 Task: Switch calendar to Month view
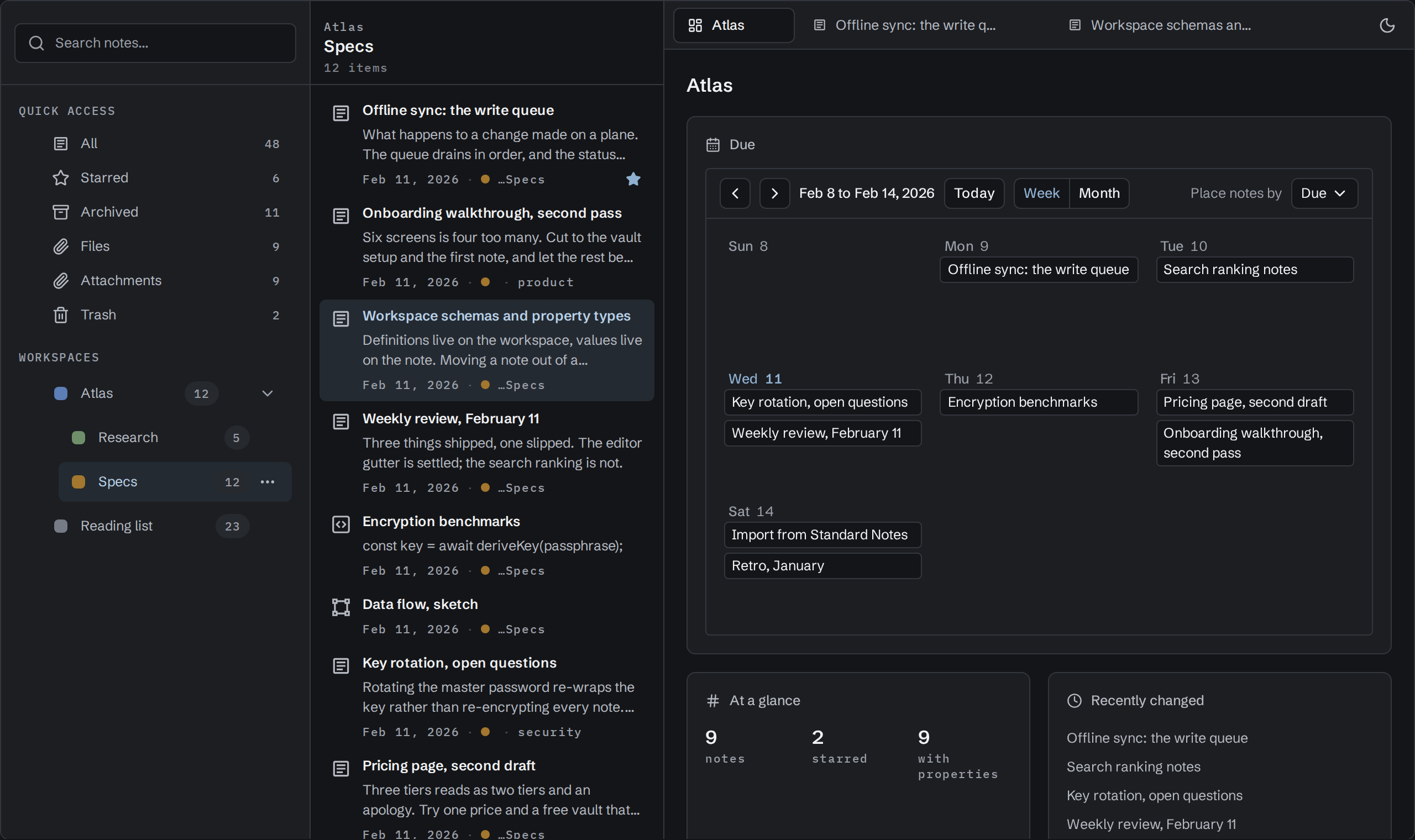(x=1099, y=193)
